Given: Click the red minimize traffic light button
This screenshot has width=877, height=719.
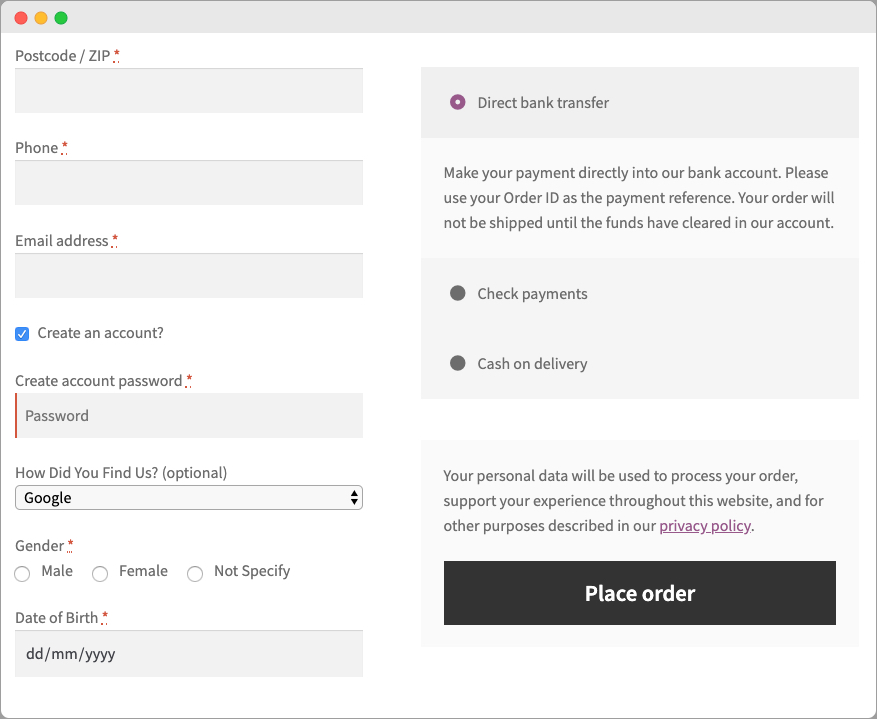Looking at the screenshot, I should point(22,17).
